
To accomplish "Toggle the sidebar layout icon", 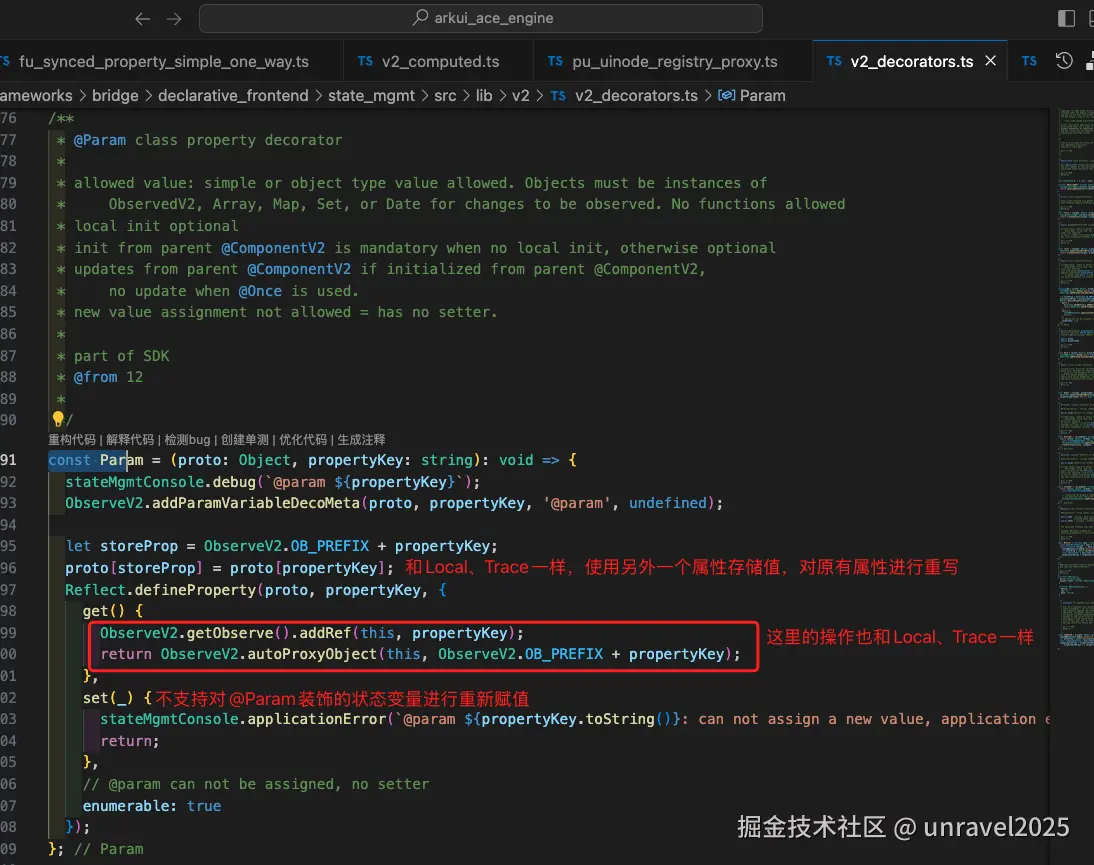I will pyautogui.click(x=1065, y=18).
